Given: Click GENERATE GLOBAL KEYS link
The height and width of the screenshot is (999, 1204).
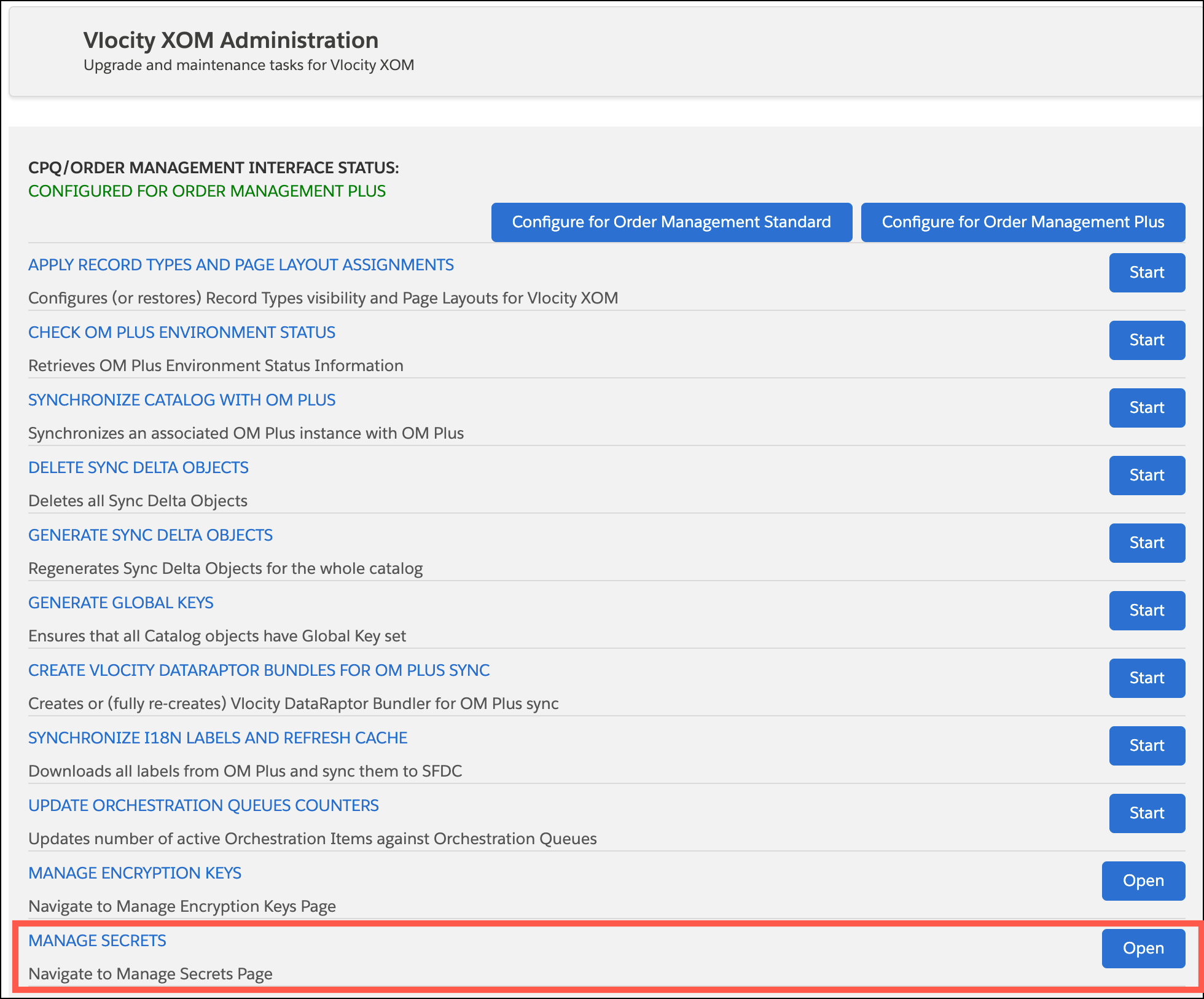Looking at the screenshot, I should tap(121, 603).
